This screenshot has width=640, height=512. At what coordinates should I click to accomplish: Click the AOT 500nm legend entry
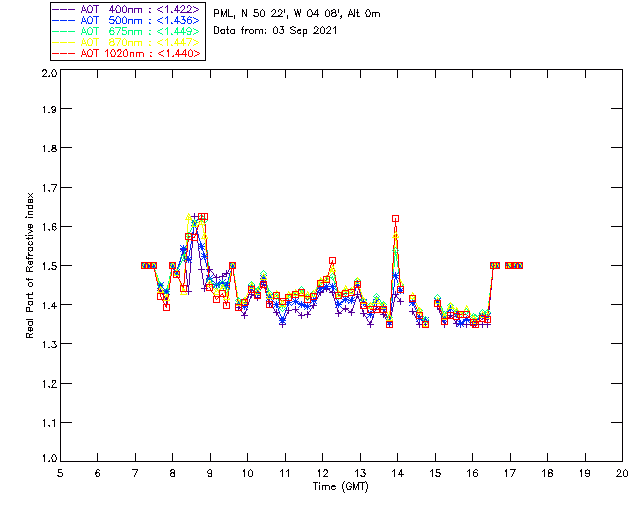coord(127,20)
